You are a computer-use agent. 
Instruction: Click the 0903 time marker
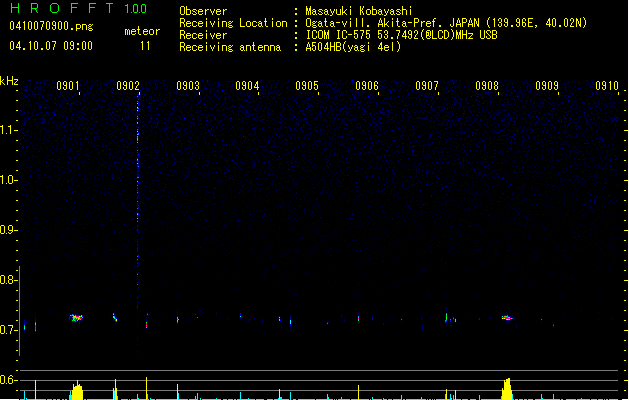[188, 86]
